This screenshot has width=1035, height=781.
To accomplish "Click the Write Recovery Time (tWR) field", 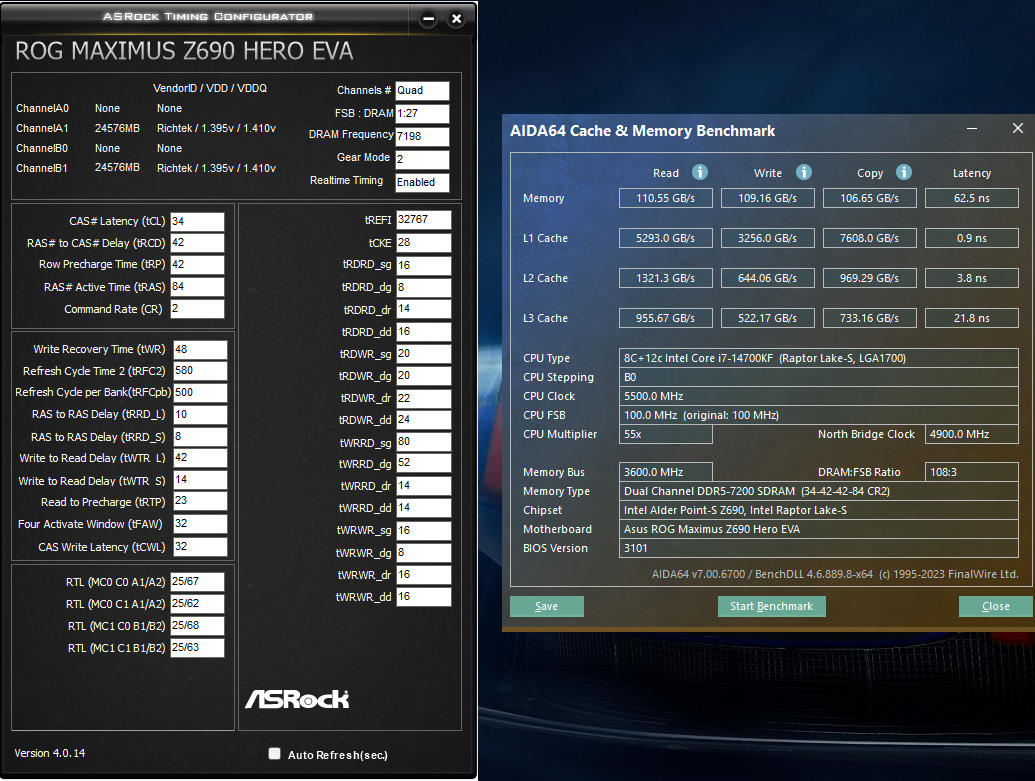I will tap(200, 350).
